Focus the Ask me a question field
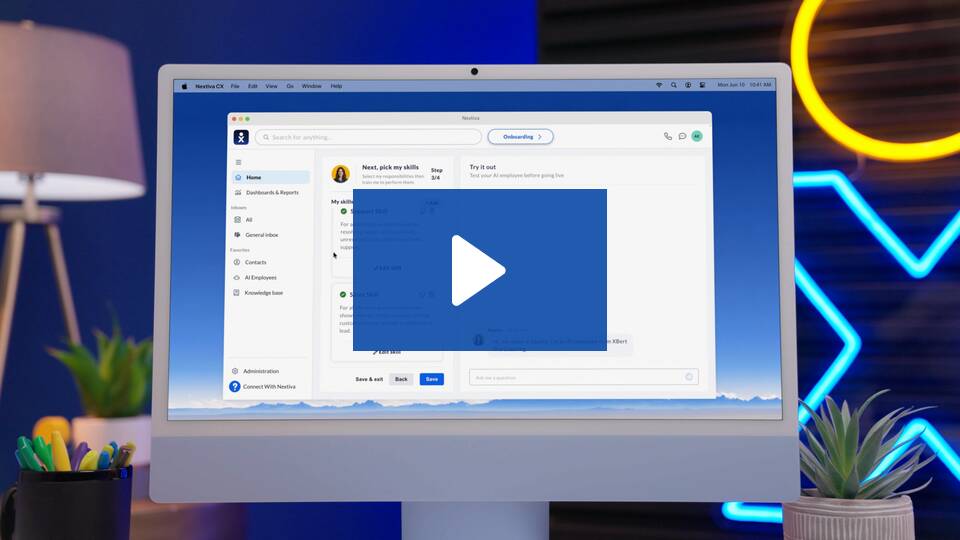The height and width of the screenshot is (540, 960). click(x=583, y=377)
